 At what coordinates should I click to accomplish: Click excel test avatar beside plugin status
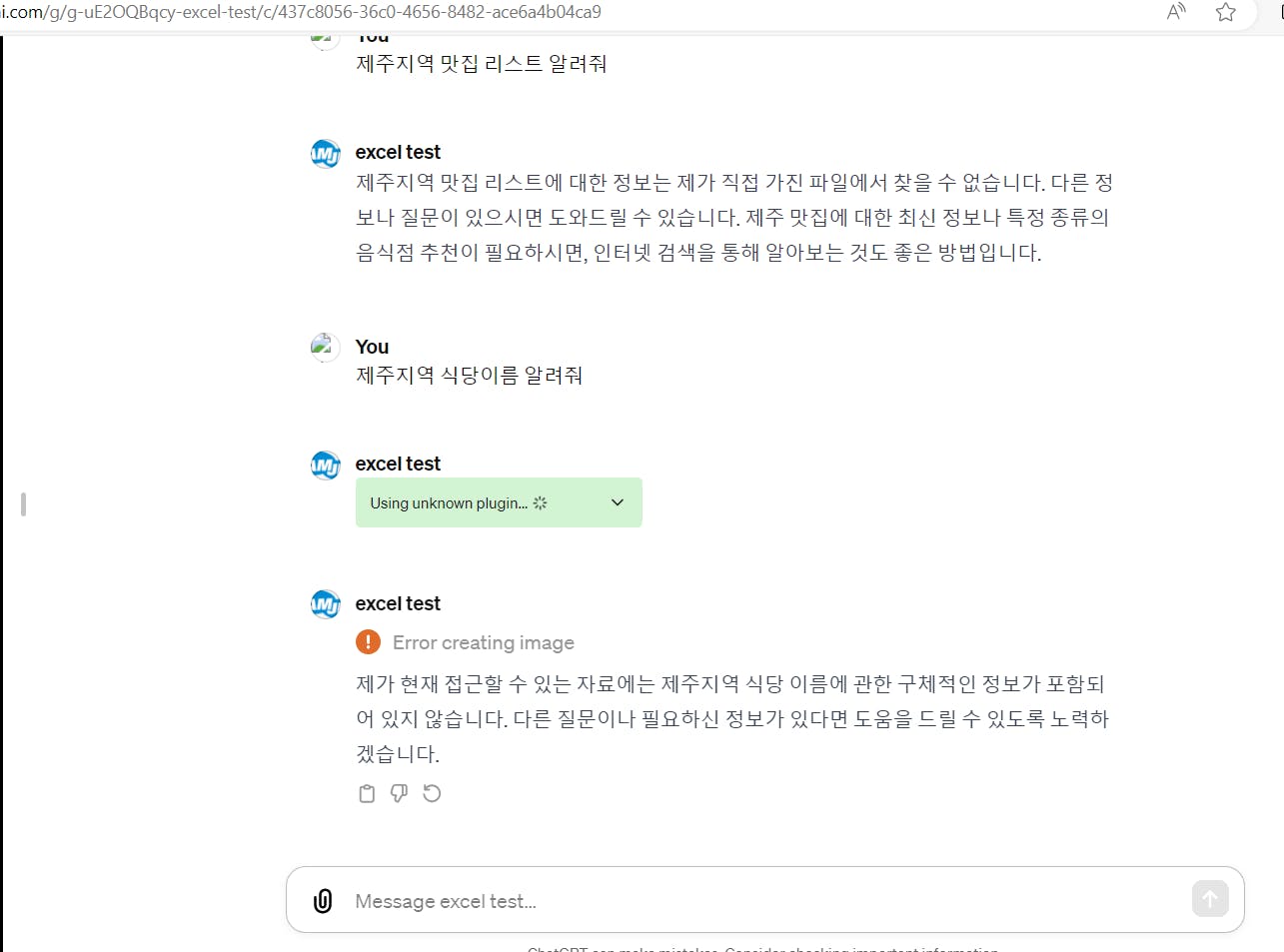(326, 466)
